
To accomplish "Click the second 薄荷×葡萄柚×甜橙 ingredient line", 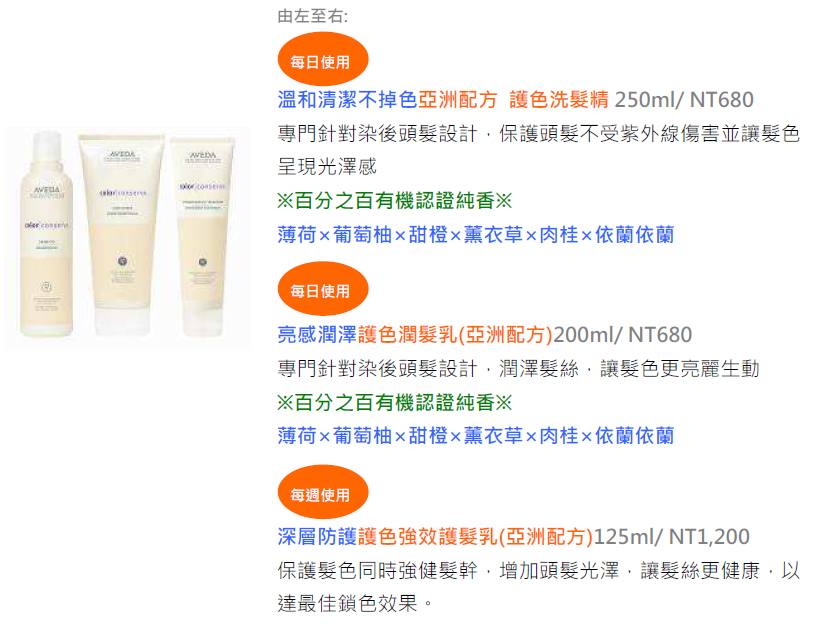I will pyautogui.click(x=476, y=435).
